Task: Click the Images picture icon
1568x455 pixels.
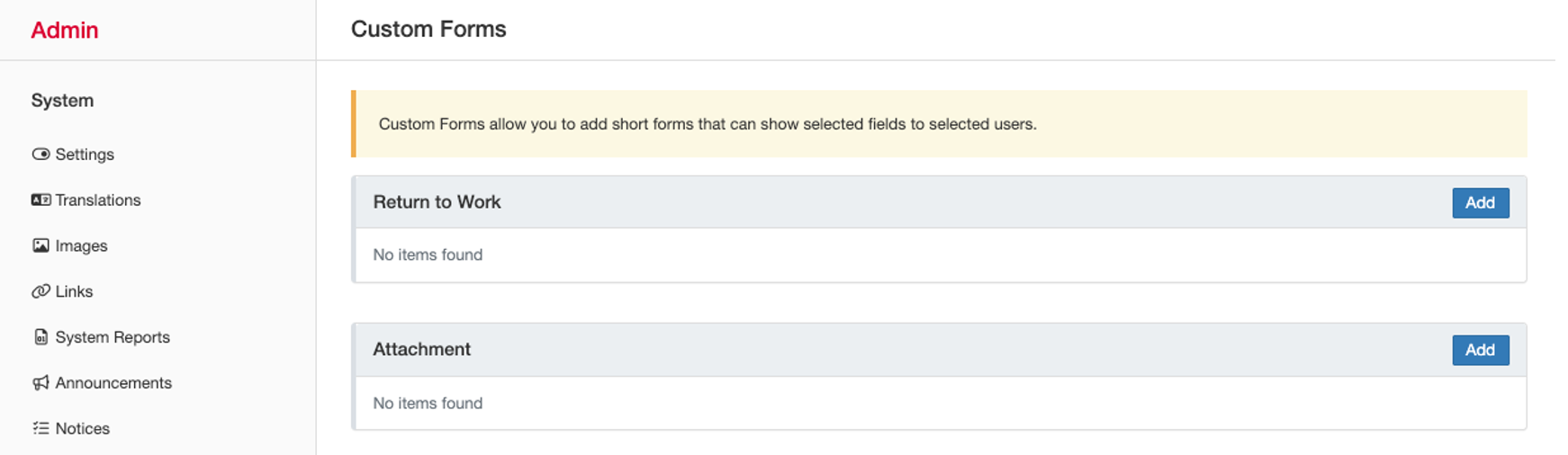Action: tap(41, 246)
